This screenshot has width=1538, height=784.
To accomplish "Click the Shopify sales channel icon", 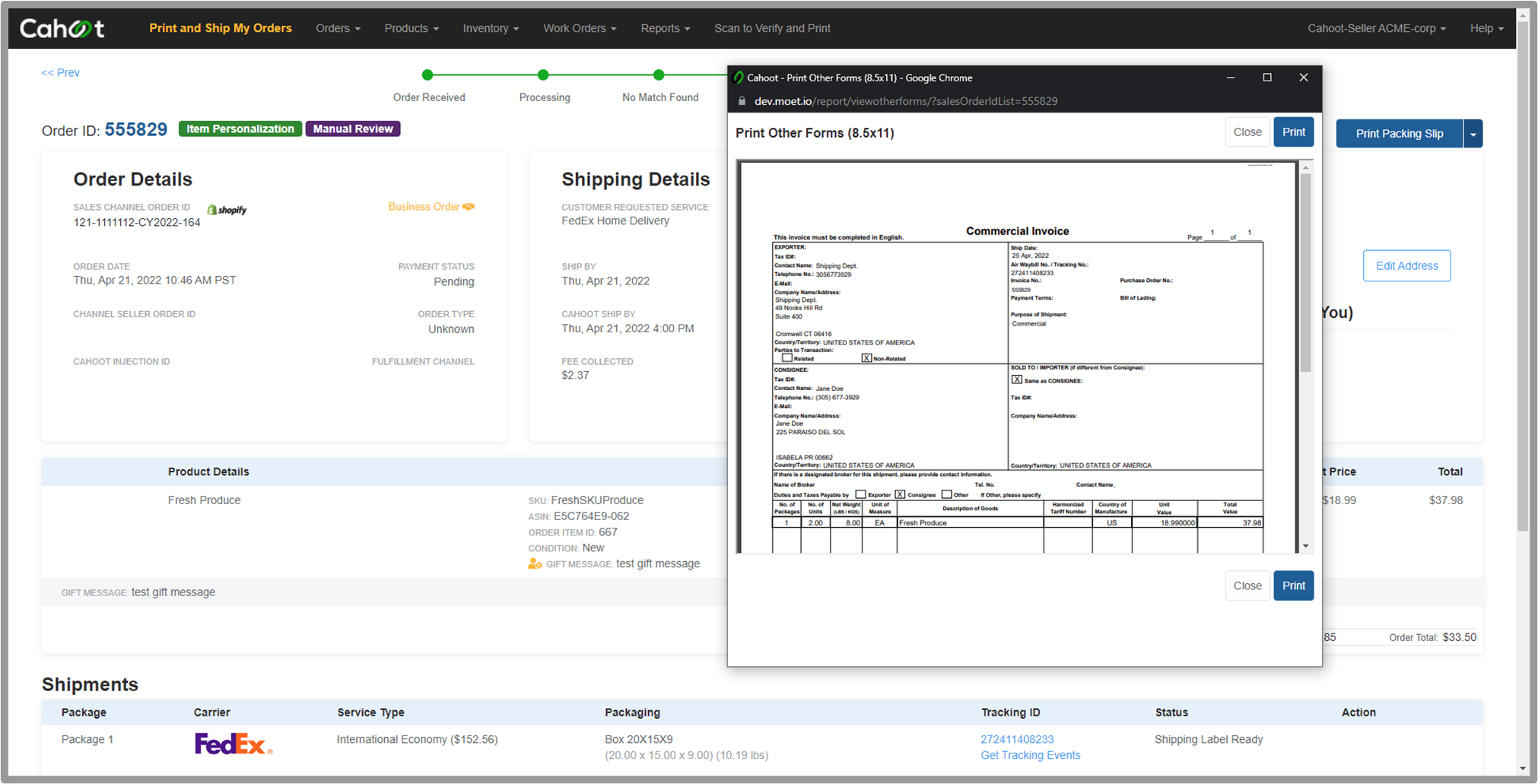I will [x=227, y=210].
